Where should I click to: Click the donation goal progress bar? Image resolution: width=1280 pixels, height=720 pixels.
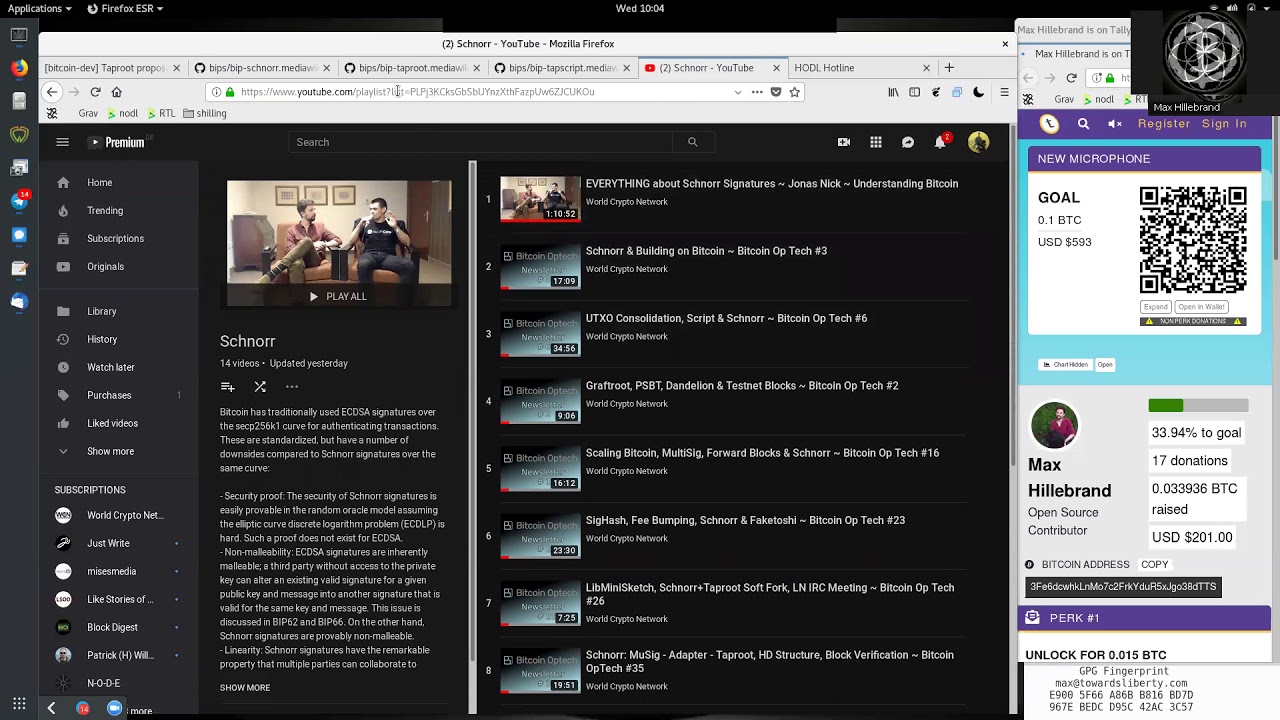[x=1198, y=405]
